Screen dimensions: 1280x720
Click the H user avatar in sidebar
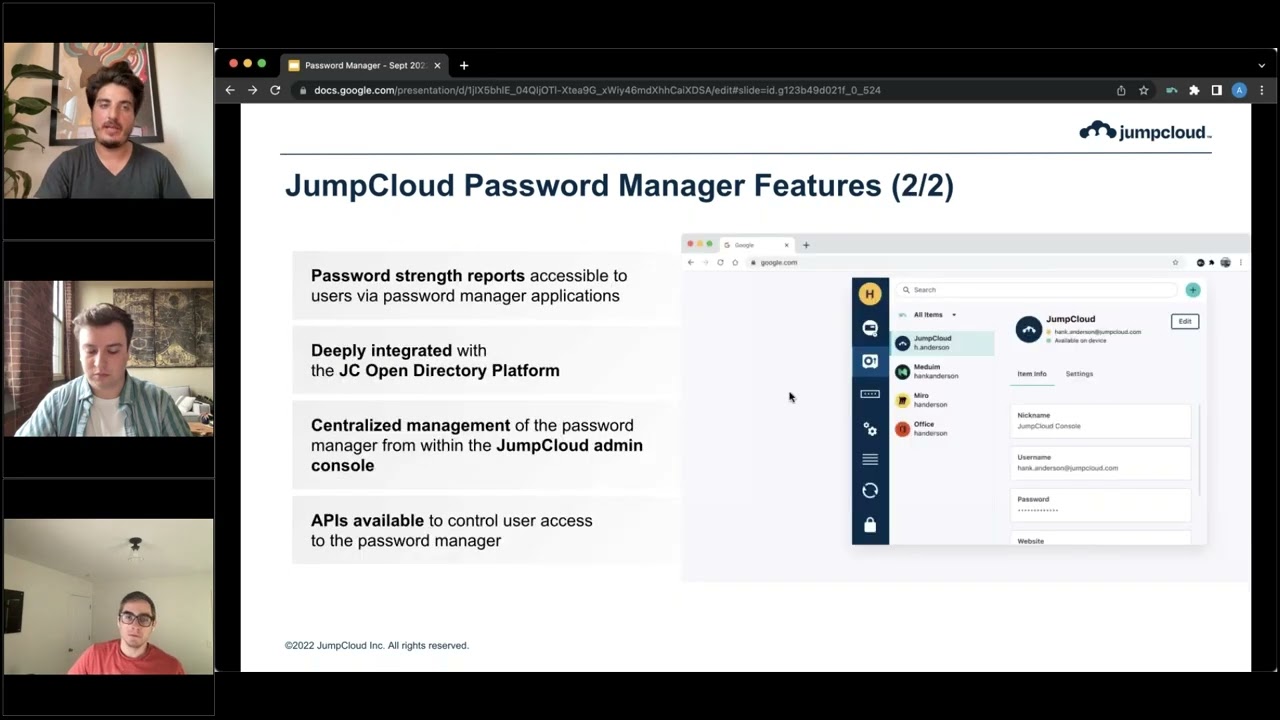click(870, 294)
